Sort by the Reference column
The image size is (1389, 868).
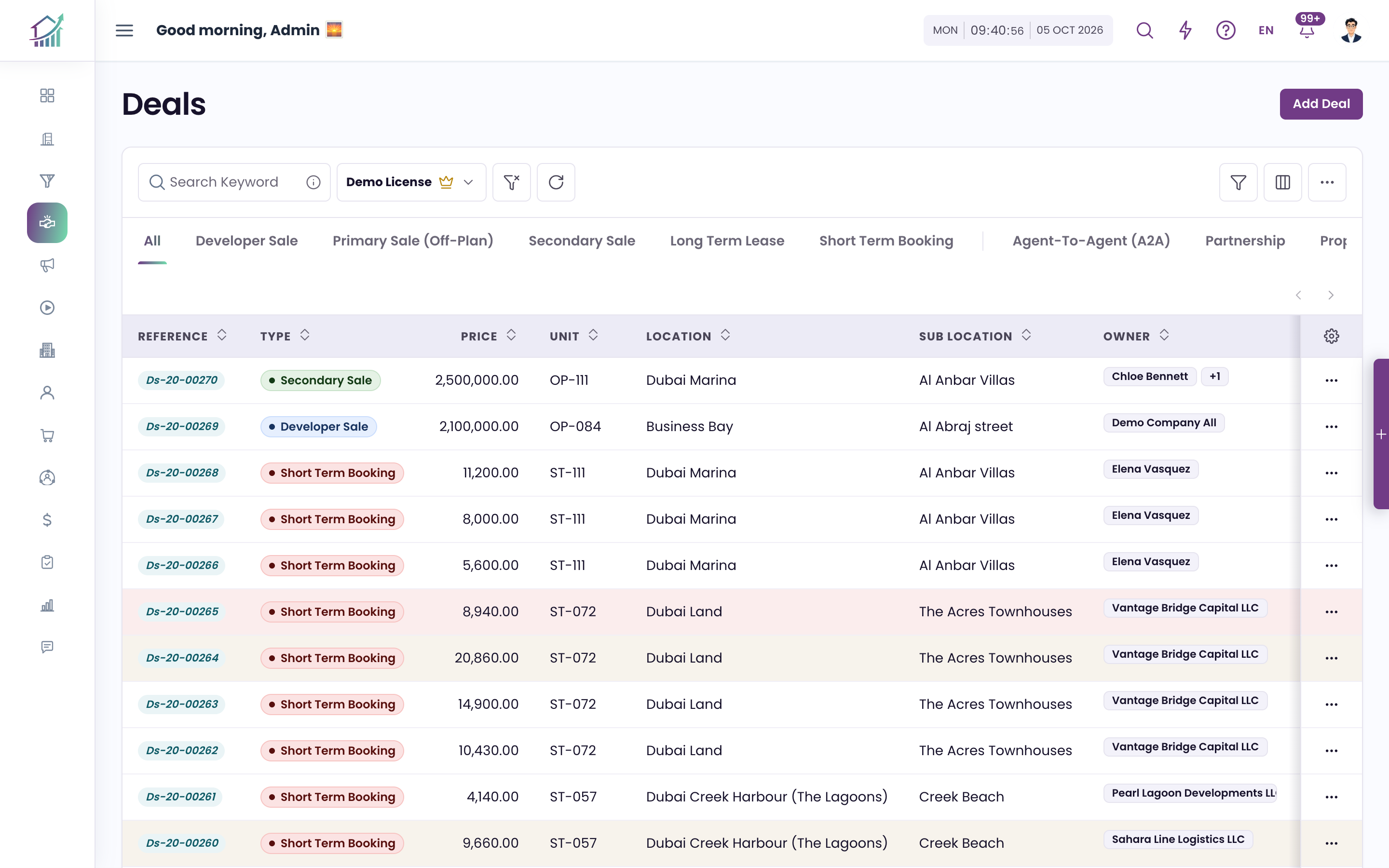(x=221, y=335)
